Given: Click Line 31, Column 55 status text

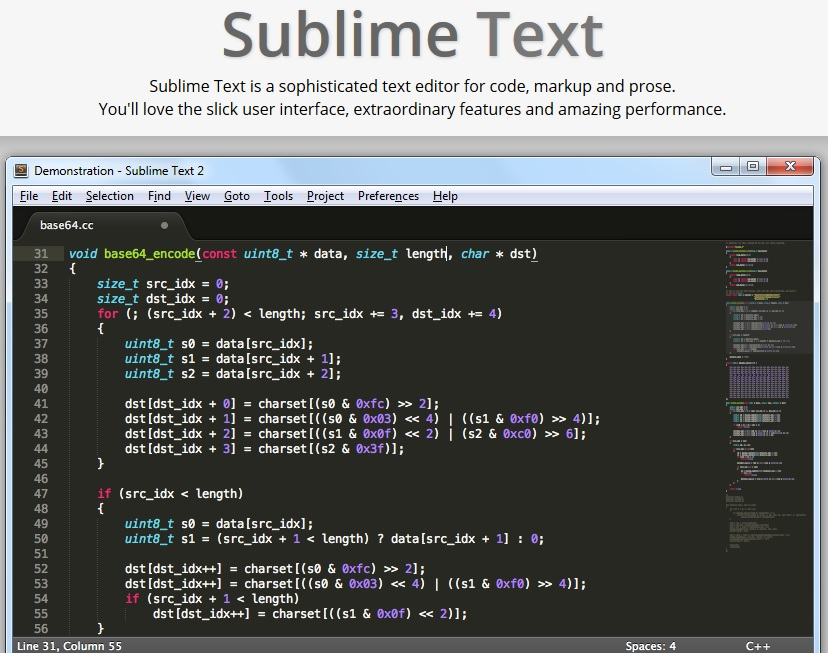Looking at the screenshot, I should coord(69,646).
